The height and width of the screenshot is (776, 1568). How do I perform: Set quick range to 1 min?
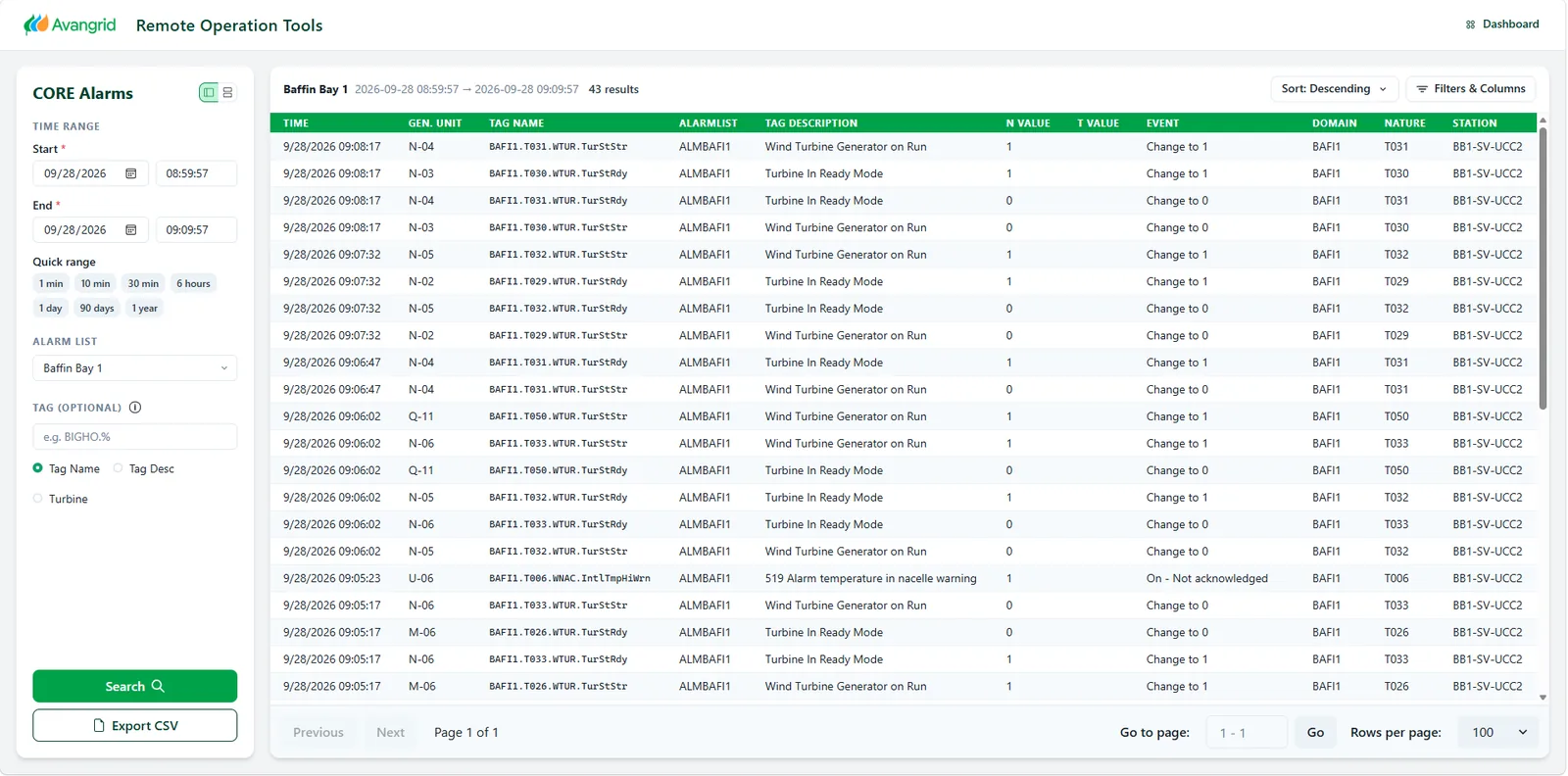[51, 284]
